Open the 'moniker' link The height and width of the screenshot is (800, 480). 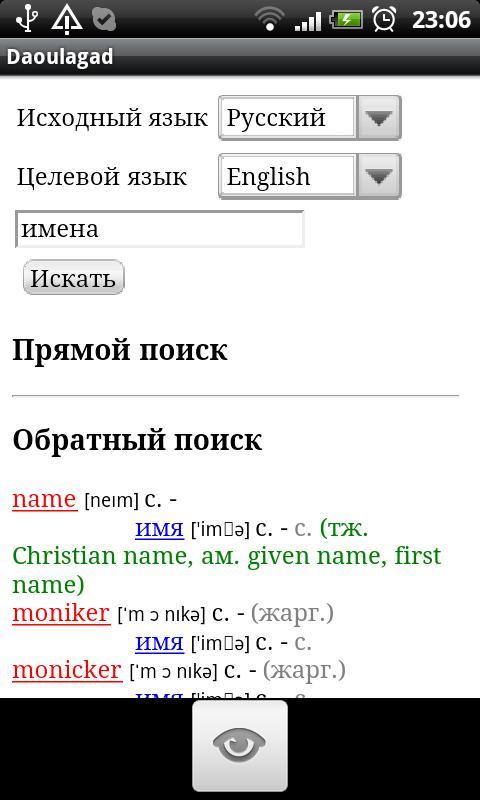(x=61, y=614)
